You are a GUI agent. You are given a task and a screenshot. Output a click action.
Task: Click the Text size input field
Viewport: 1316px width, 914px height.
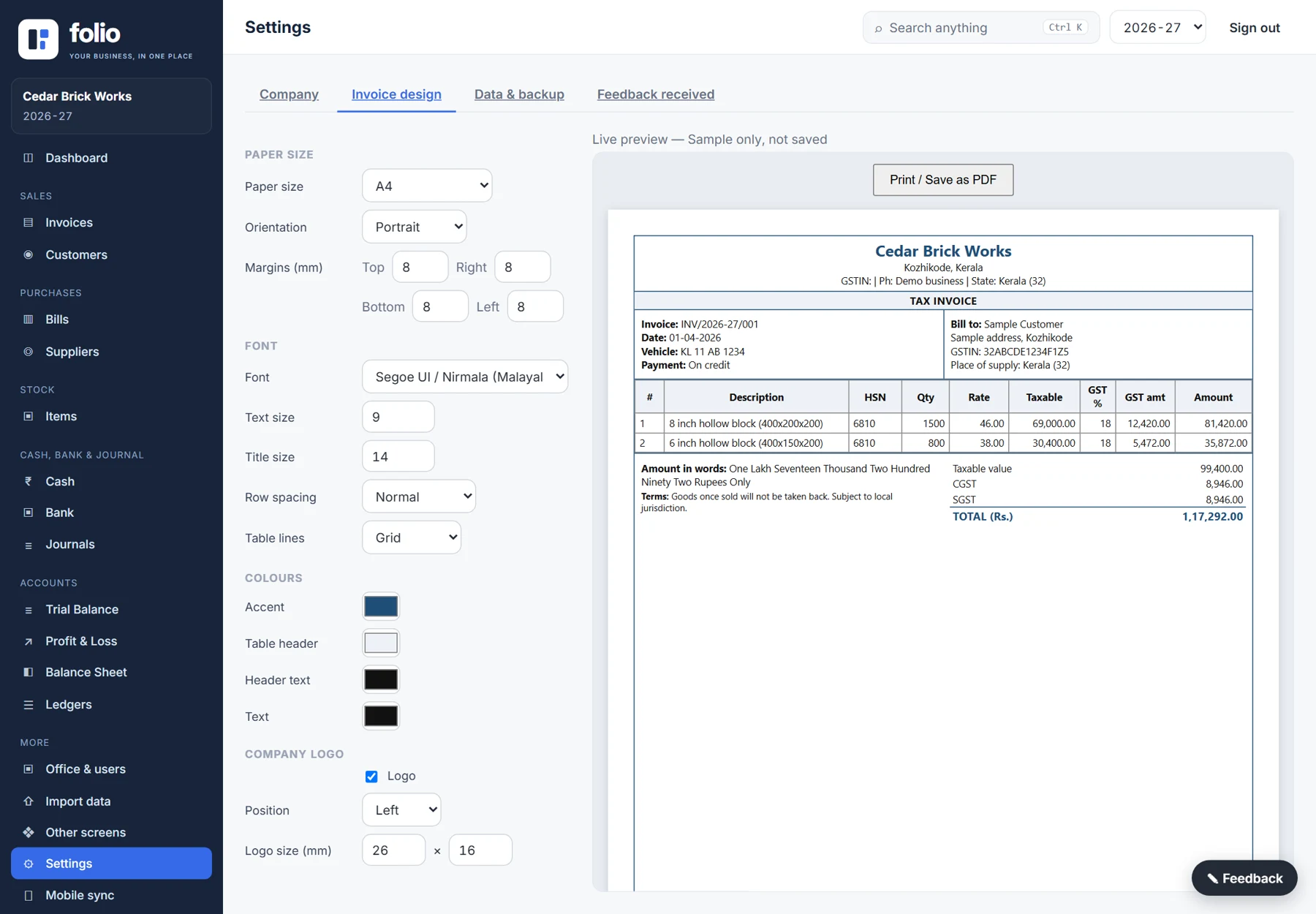398,417
